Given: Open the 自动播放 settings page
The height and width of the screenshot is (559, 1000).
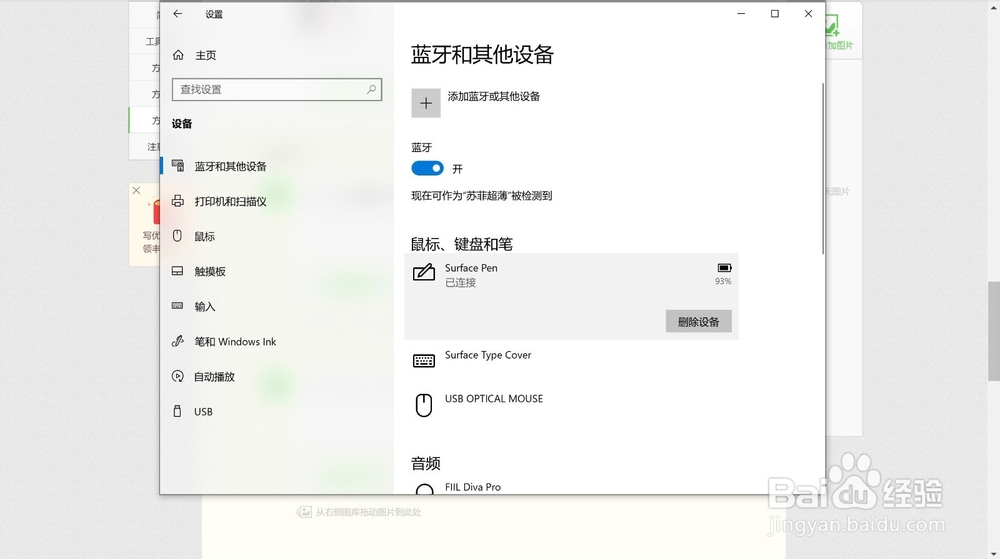Looking at the screenshot, I should tap(277, 377).
